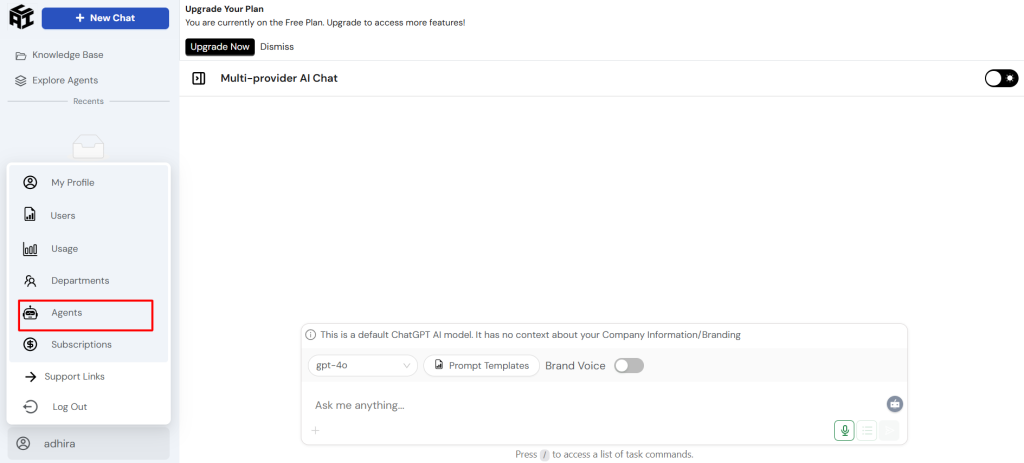Viewport: 1024px width, 463px height.
Task: Click the robot agent icon in chat input
Action: 895,404
